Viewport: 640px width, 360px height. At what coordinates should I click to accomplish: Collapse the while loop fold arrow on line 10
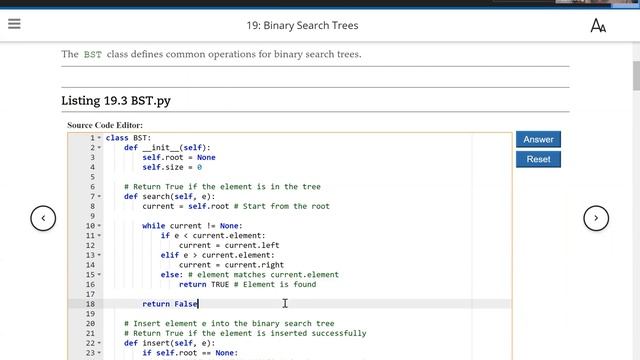[99, 226]
